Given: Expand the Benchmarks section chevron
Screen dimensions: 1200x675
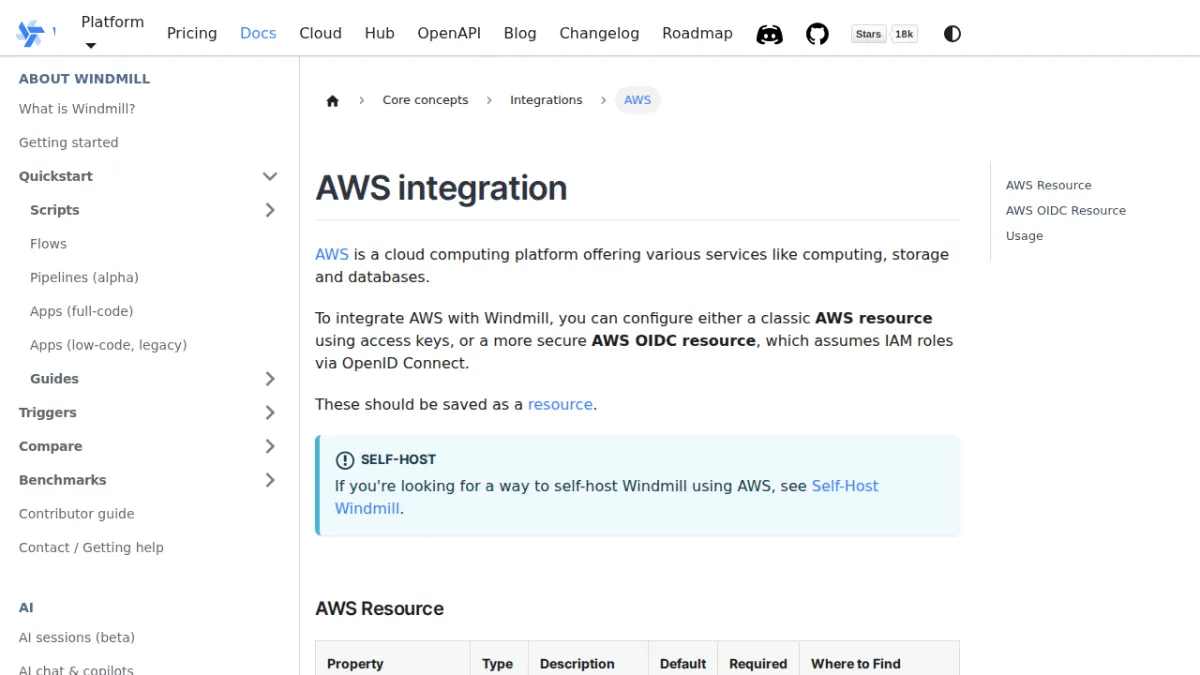Looking at the screenshot, I should pos(270,480).
